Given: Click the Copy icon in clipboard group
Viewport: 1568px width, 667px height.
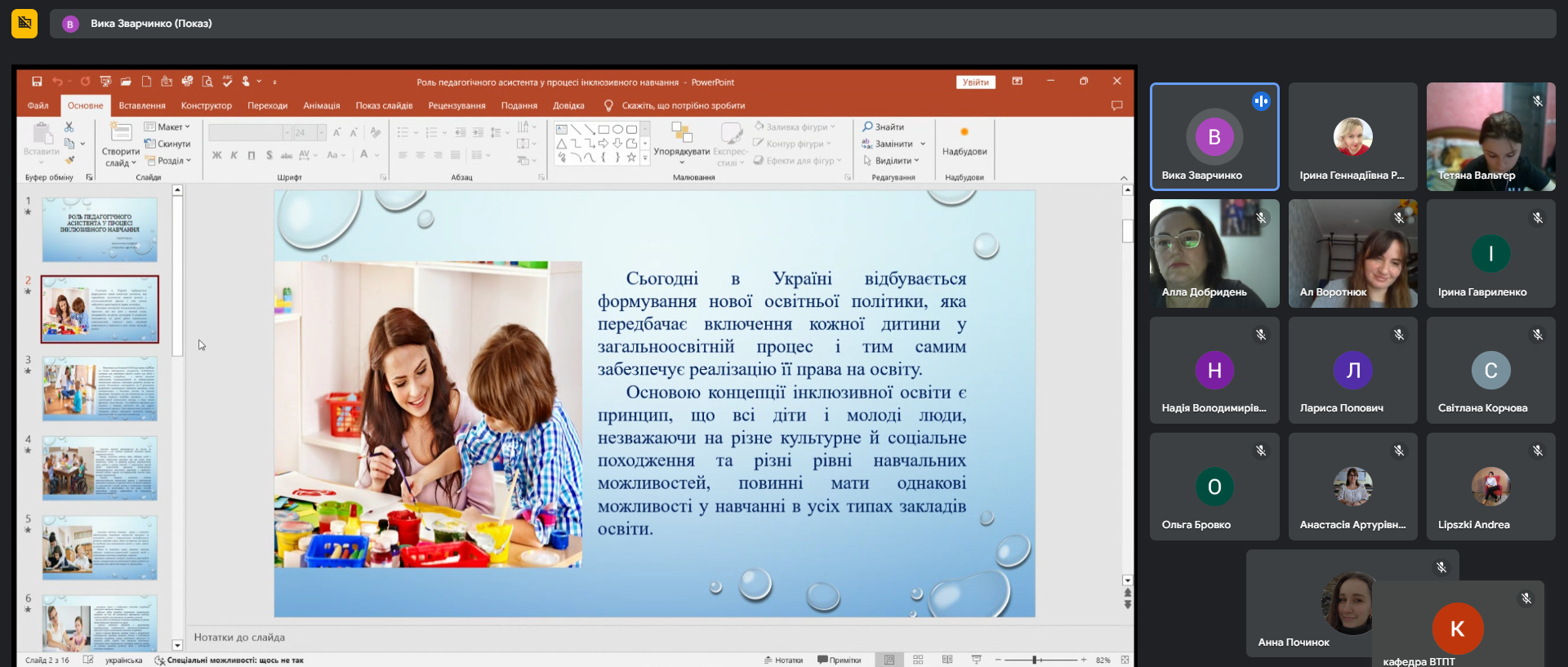Looking at the screenshot, I should (69, 144).
